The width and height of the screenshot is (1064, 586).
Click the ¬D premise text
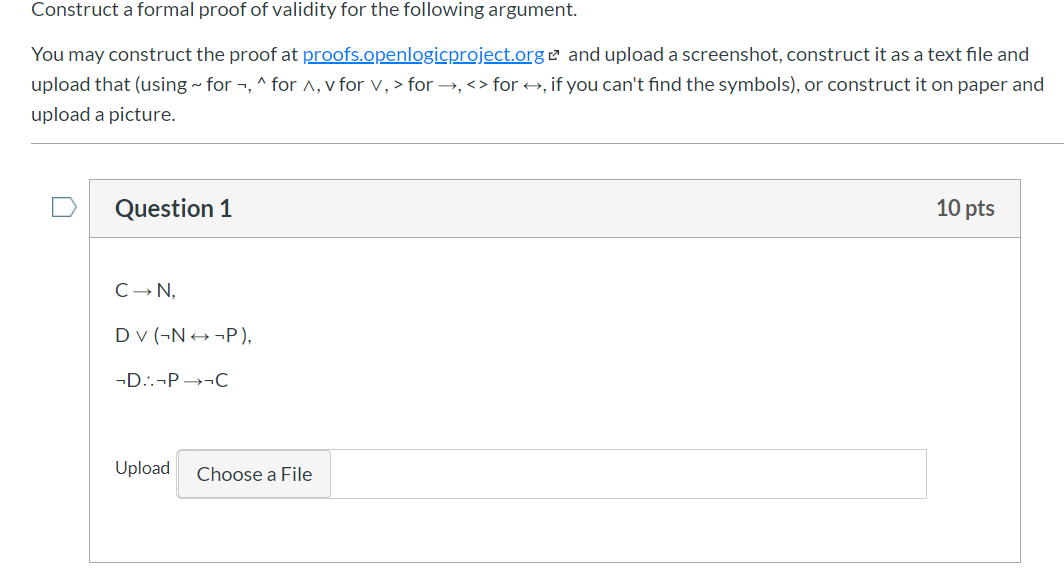tap(128, 380)
